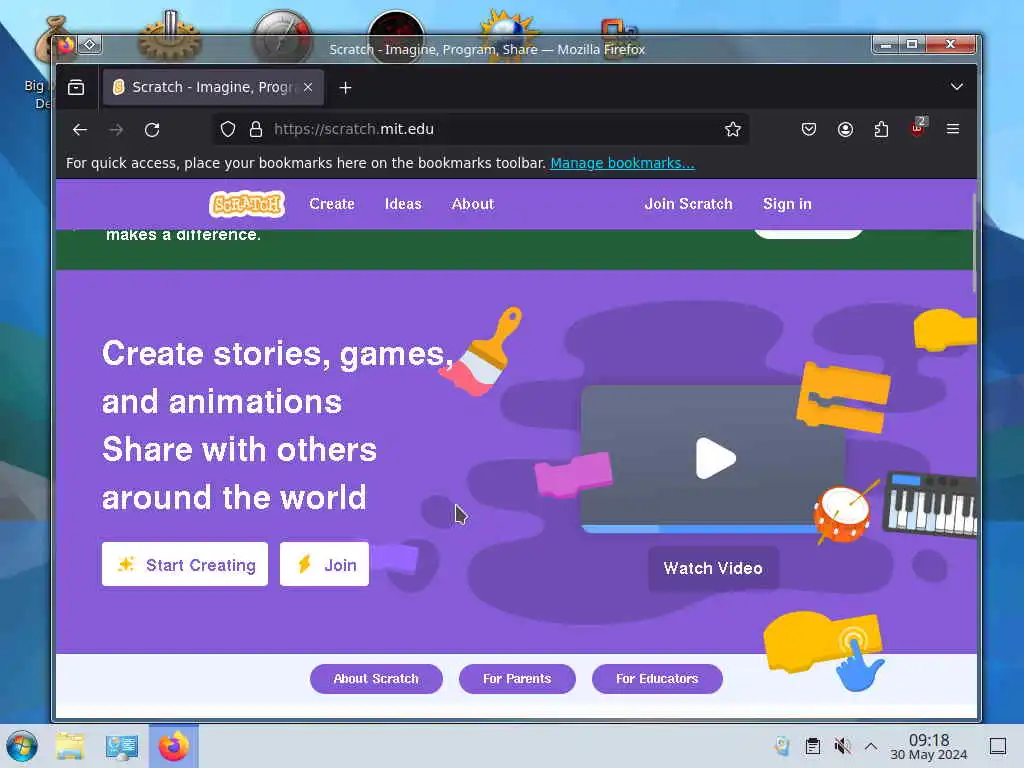Image resolution: width=1024 pixels, height=768 pixels.
Task: Reload the Scratch page
Action: (x=152, y=129)
